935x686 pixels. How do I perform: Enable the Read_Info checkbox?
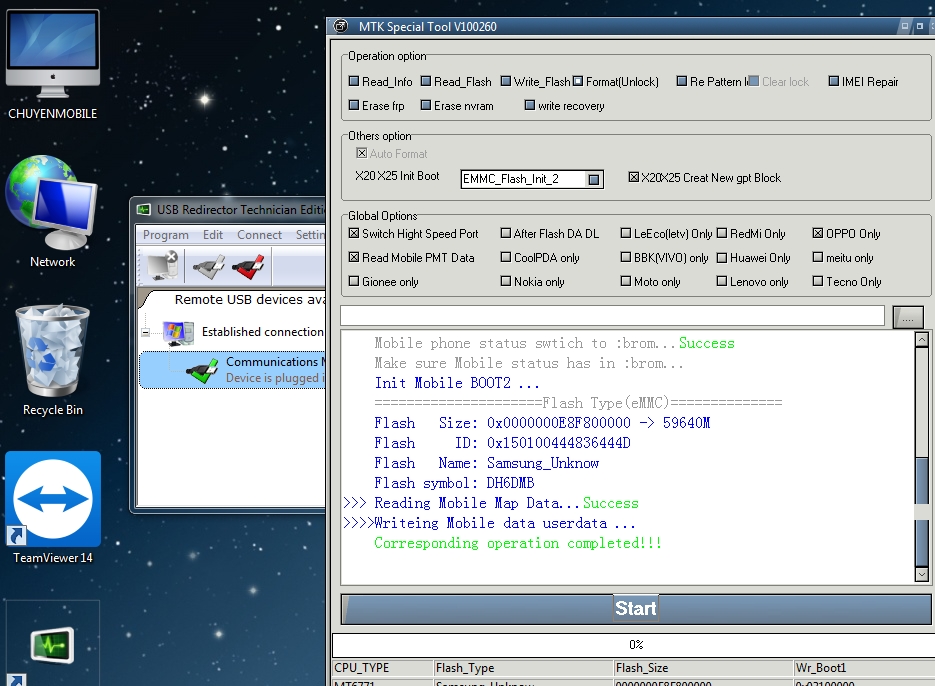click(354, 81)
